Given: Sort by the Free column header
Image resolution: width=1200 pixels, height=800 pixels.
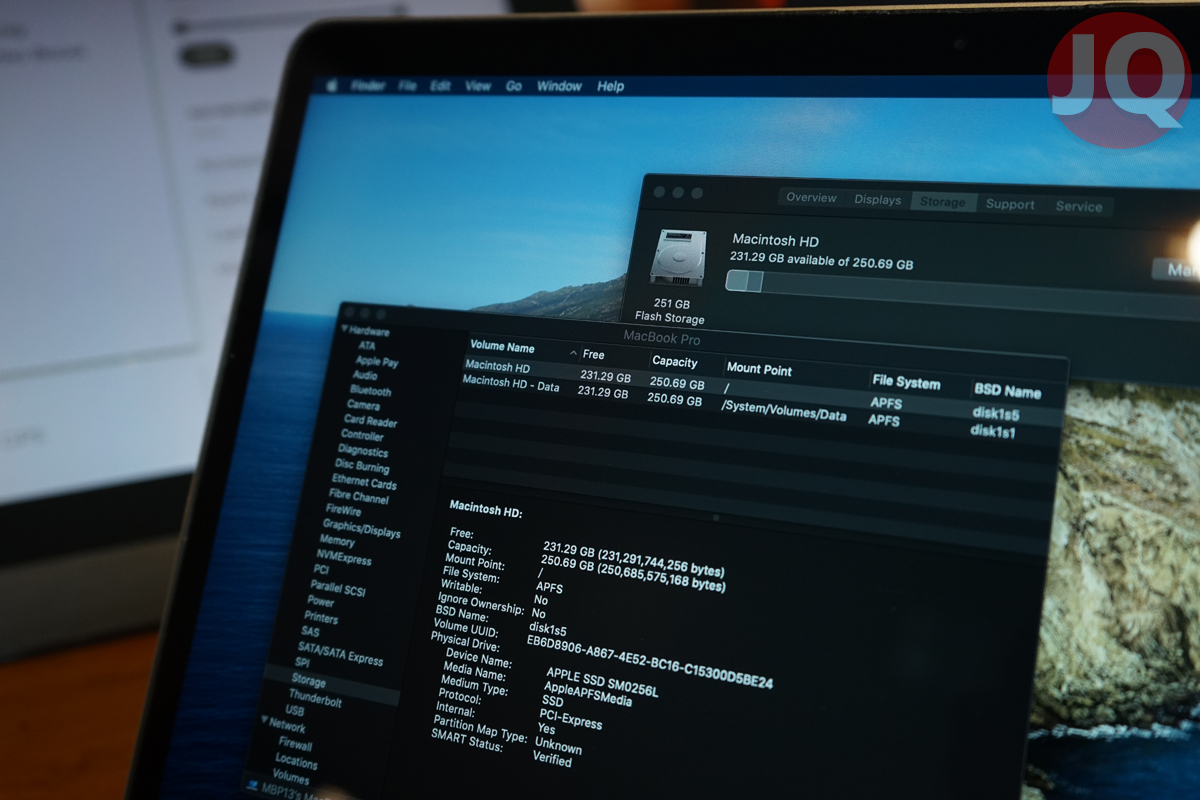Looking at the screenshot, I should [593, 355].
